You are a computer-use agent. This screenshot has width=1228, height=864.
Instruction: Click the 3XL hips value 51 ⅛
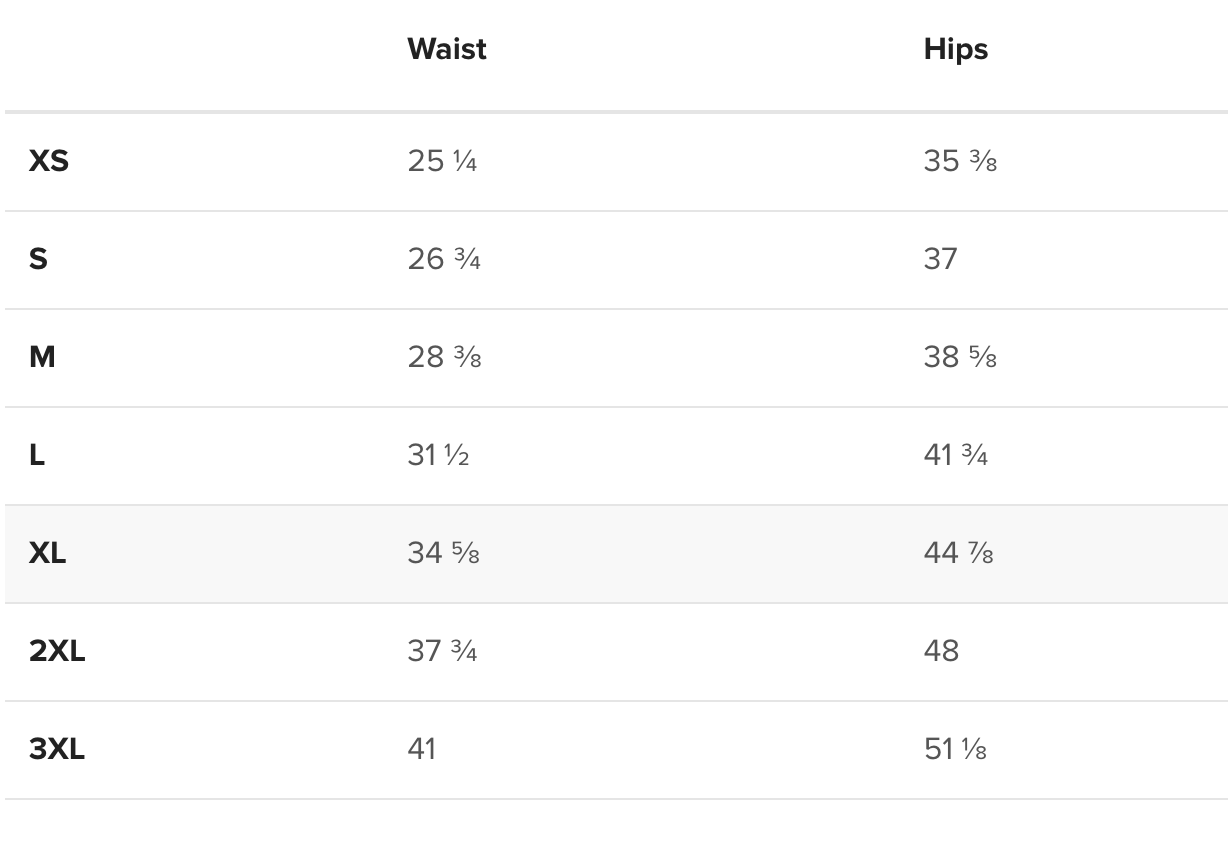(955, 749)
